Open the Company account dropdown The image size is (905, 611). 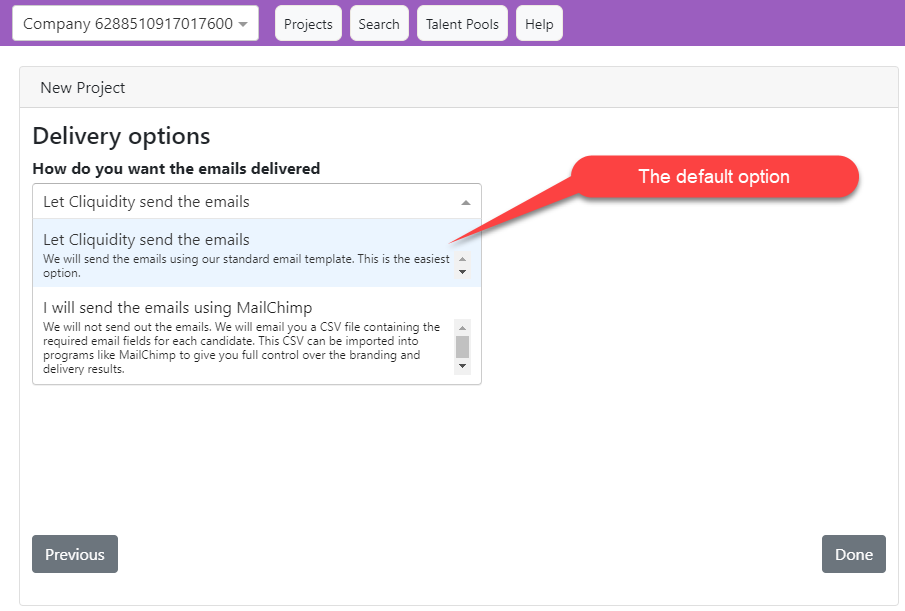coord(134,24)
